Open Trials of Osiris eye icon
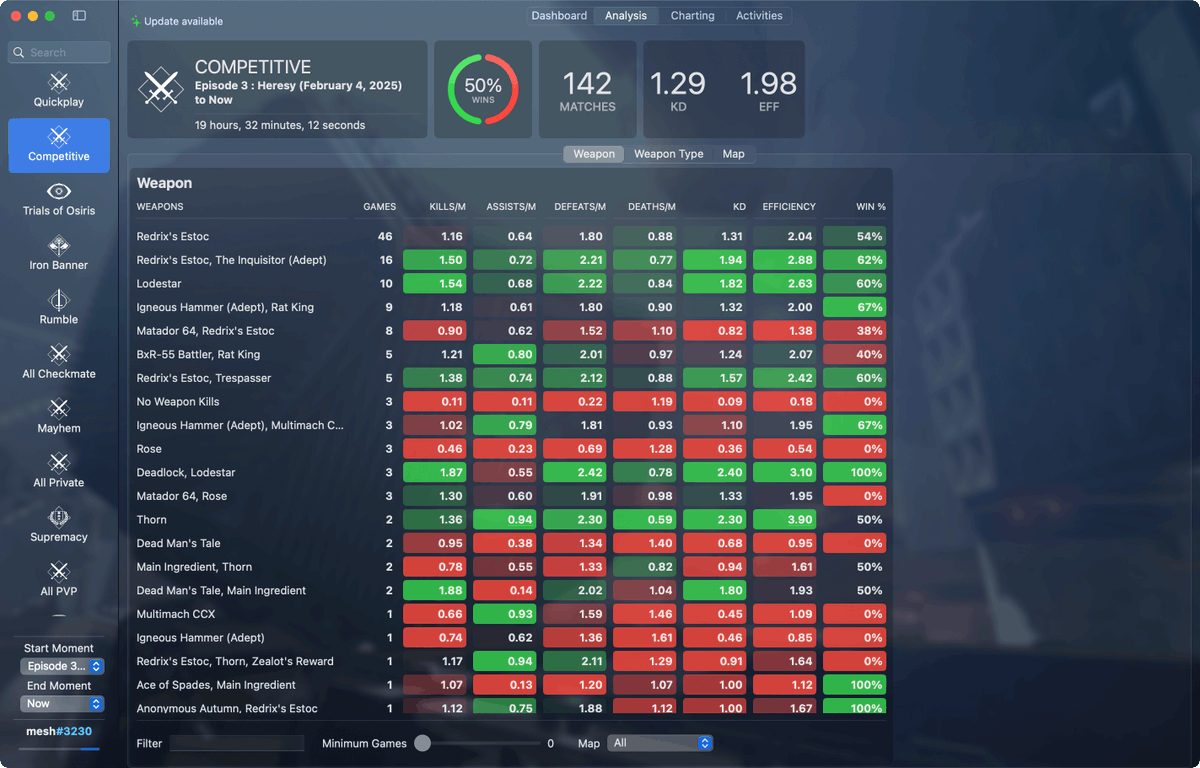The width and height of the screenshot is (1200, 768). point(59,191)
